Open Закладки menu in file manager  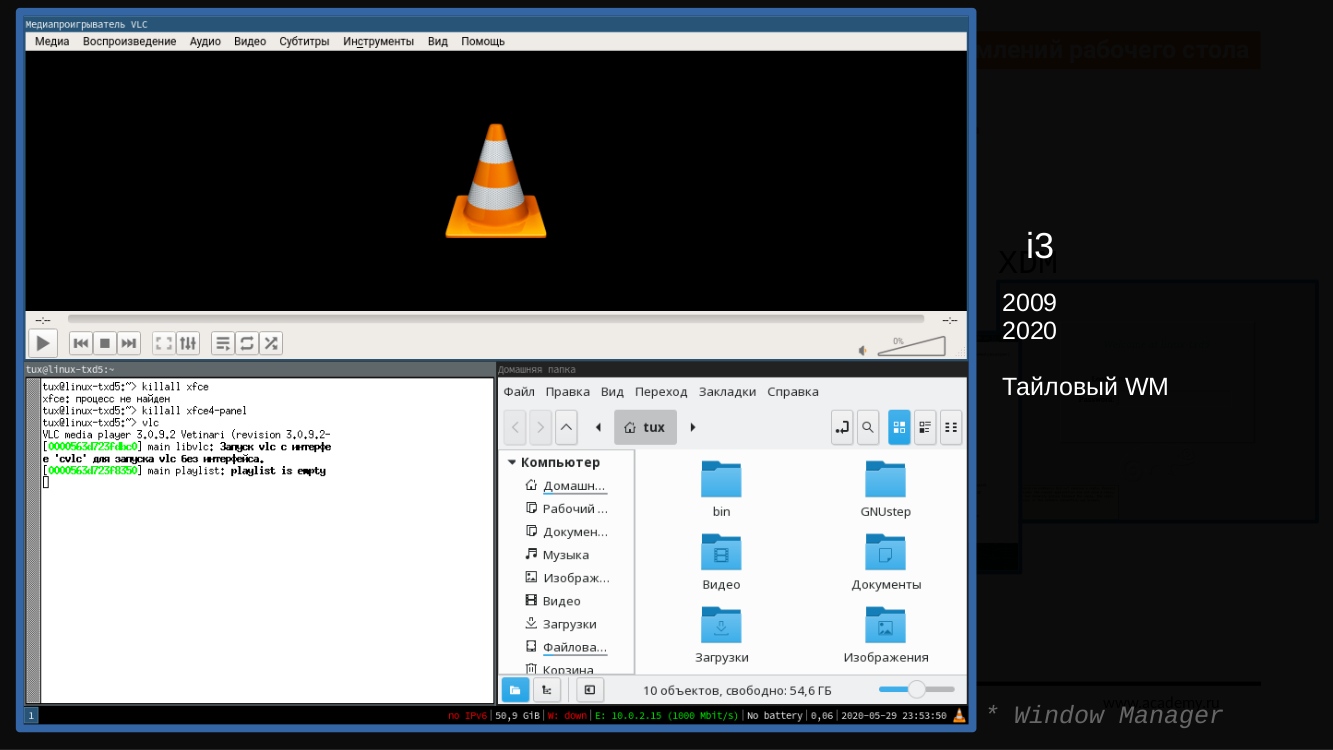(x=727, y=391)
